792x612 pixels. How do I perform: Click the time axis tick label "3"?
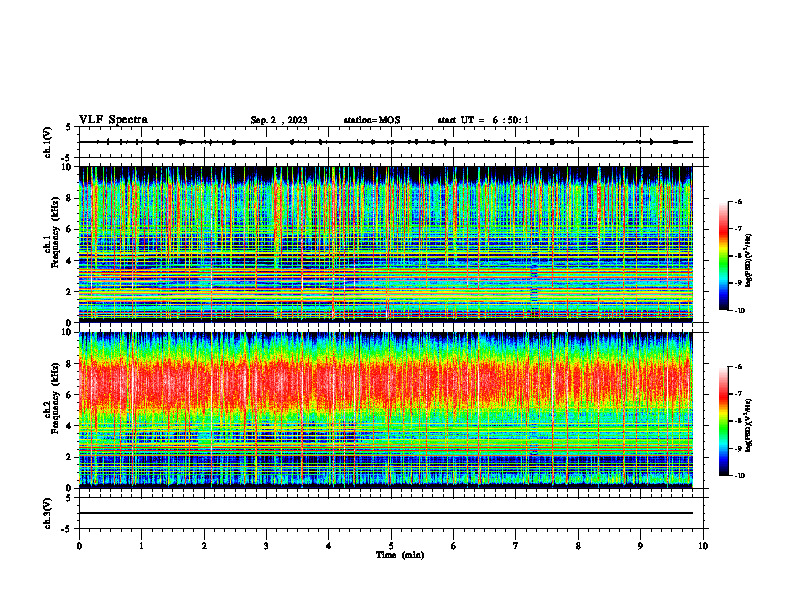coord(266,546)
